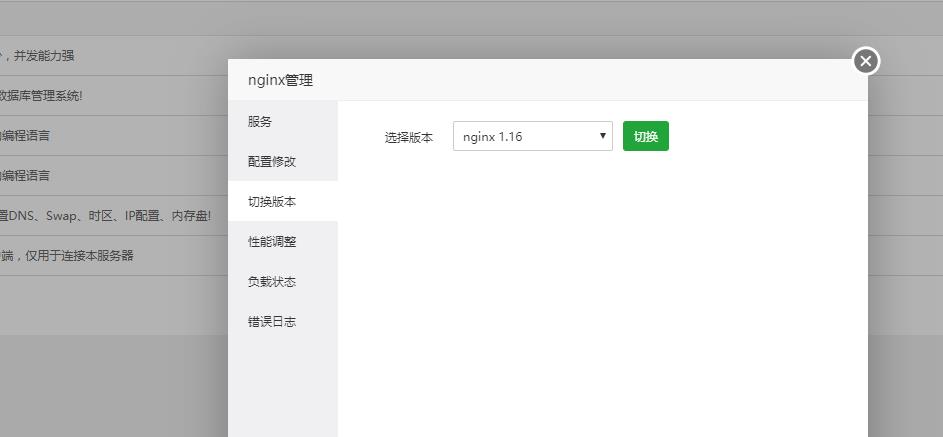Click the green 切换 button
Image resolution: width=943 pixels, height=437 pixels.
tap(645, 136)
